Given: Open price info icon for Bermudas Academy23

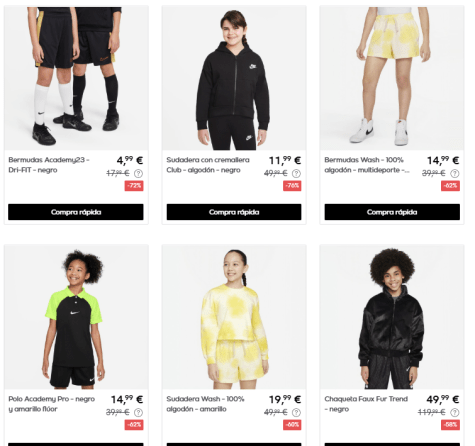Looking at the screenshot, I should pos(138,173).
